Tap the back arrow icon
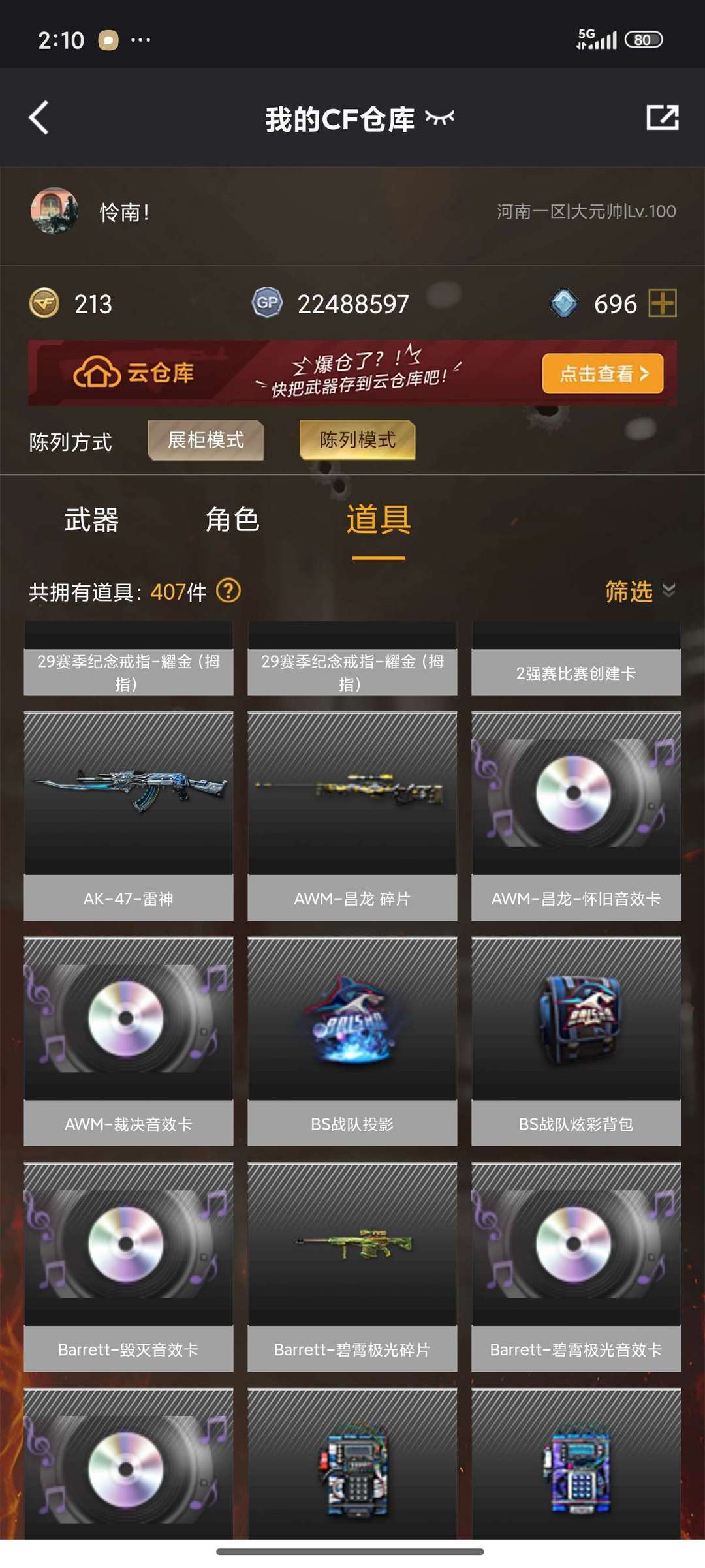This screenshot has width=705, height=1568. point(39,118)
